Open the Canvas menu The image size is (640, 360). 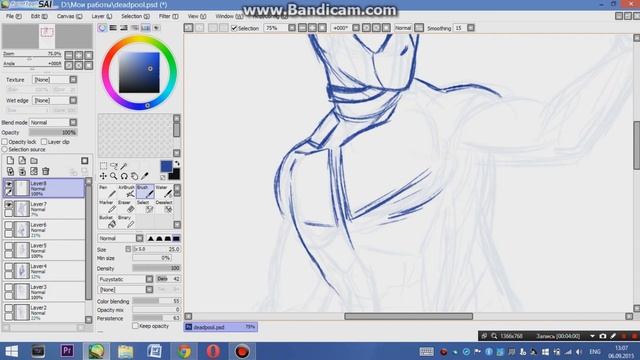click(69, 16)
